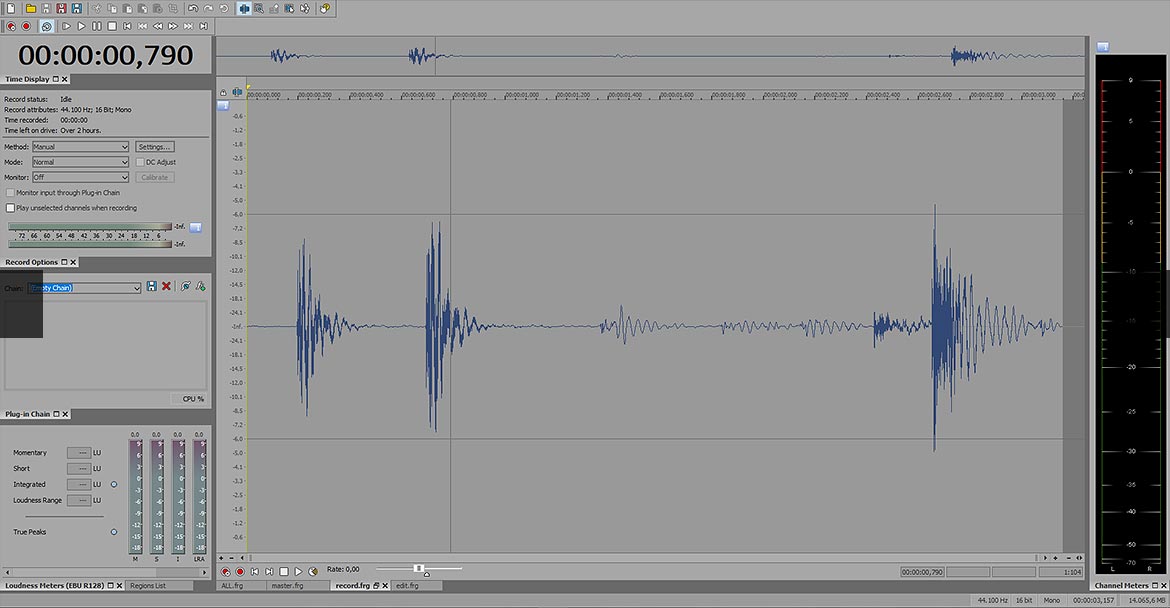Image resolution: width=1170 pixels, height=608 pixels.
Task: Pause playback with the Pause button
Action: (96, 26)
